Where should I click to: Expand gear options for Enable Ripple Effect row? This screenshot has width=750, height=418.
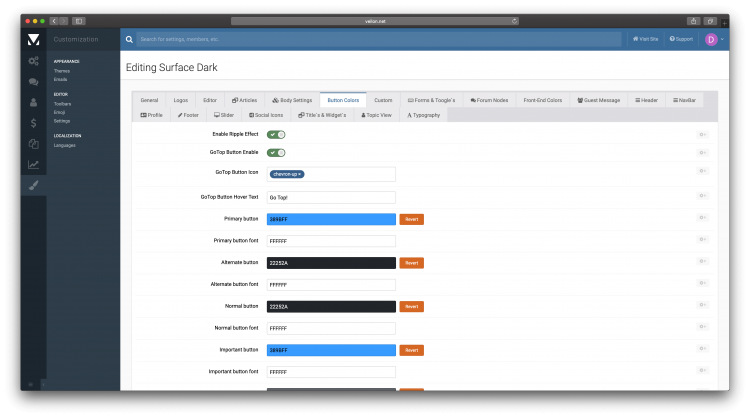point(702,134)
